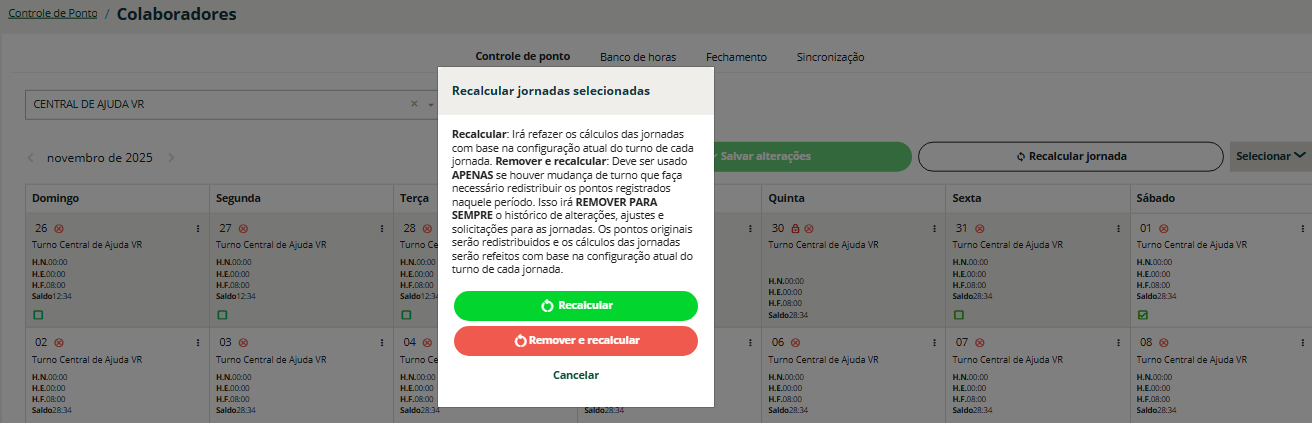Expand the Selecionar dropdown

pos(1270,156)
